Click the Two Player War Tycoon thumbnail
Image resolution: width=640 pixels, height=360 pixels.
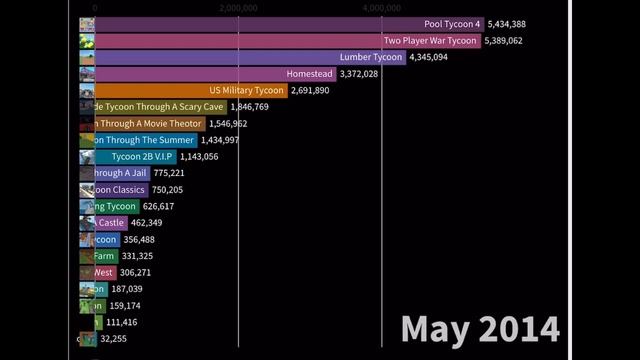tap(87, 41)
